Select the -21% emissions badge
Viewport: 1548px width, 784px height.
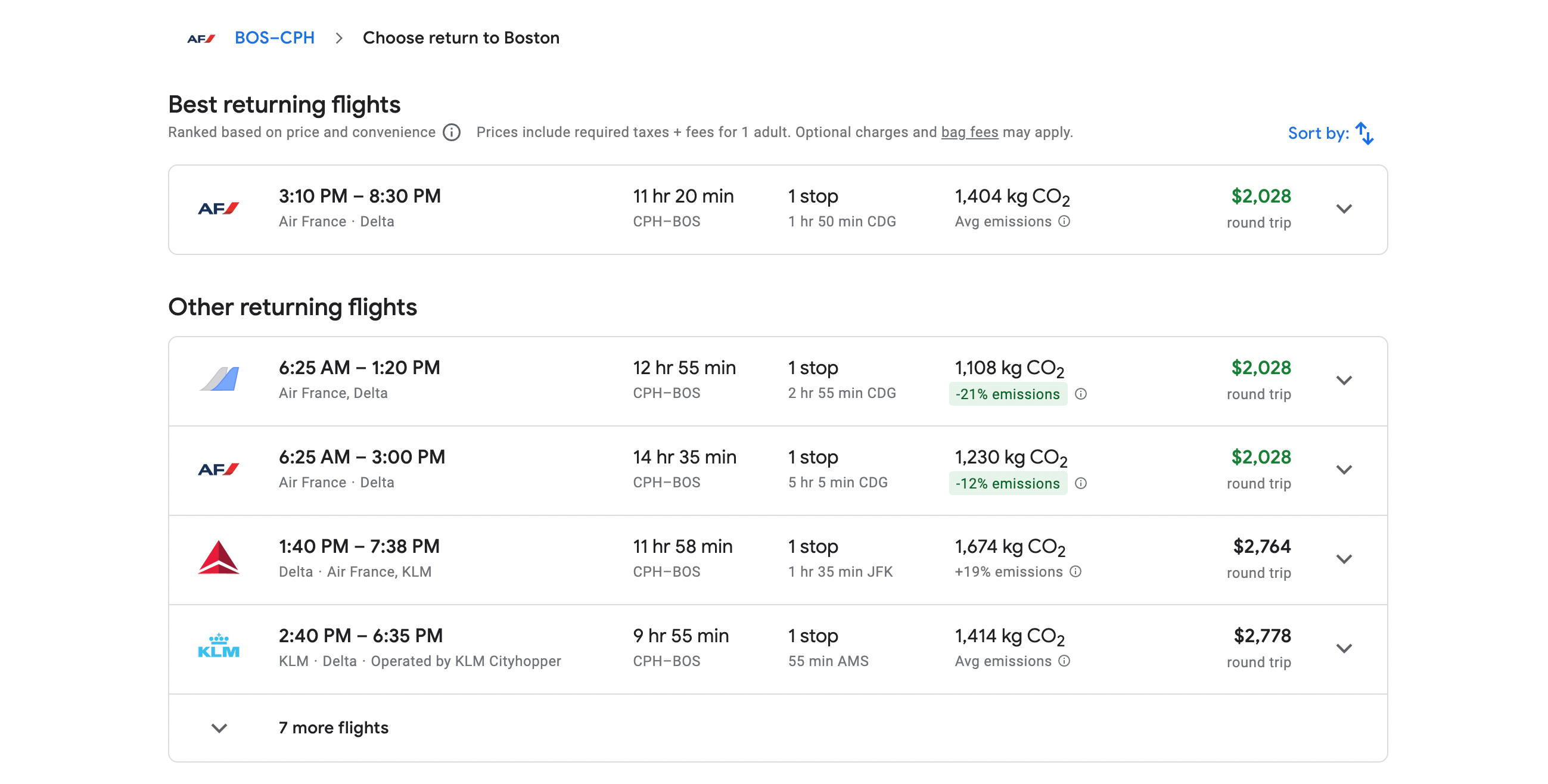(x=1007, y=394)
